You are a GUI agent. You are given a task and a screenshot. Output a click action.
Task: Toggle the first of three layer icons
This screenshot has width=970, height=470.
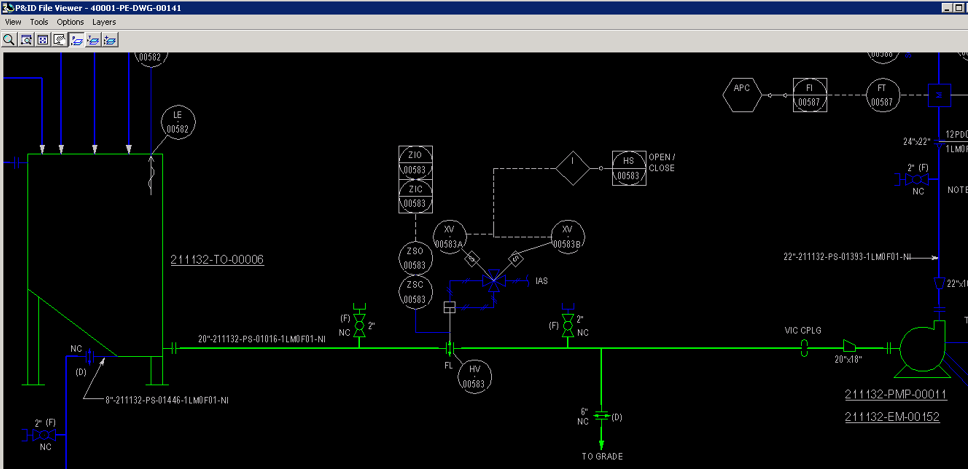pos(77,40)
